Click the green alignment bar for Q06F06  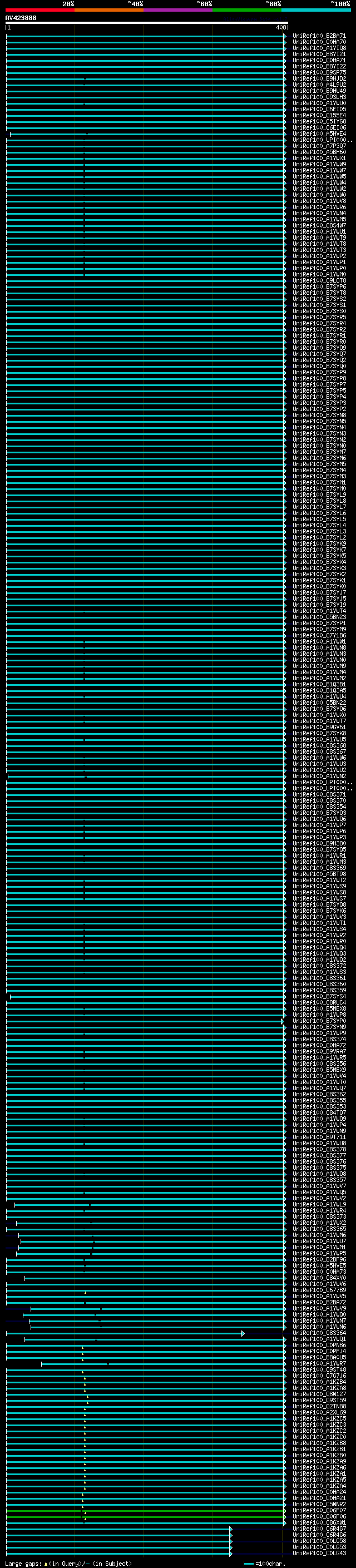[146, 1517]
